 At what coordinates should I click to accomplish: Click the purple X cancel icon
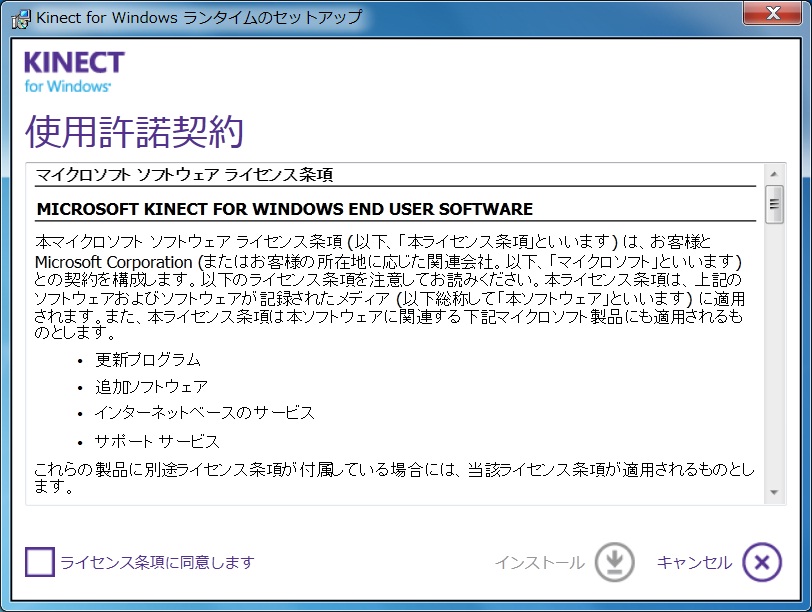[762, 562]
